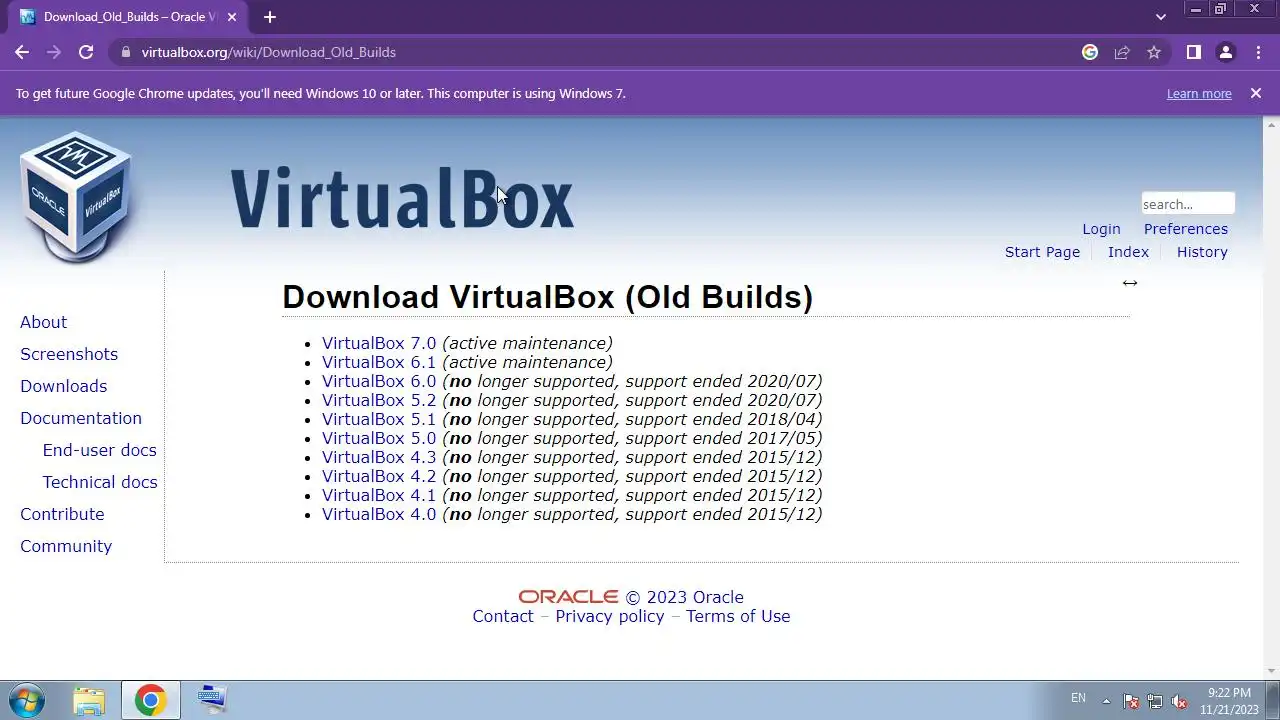Dismiss the Chrome update notification bar

[x=1256, y=93]
